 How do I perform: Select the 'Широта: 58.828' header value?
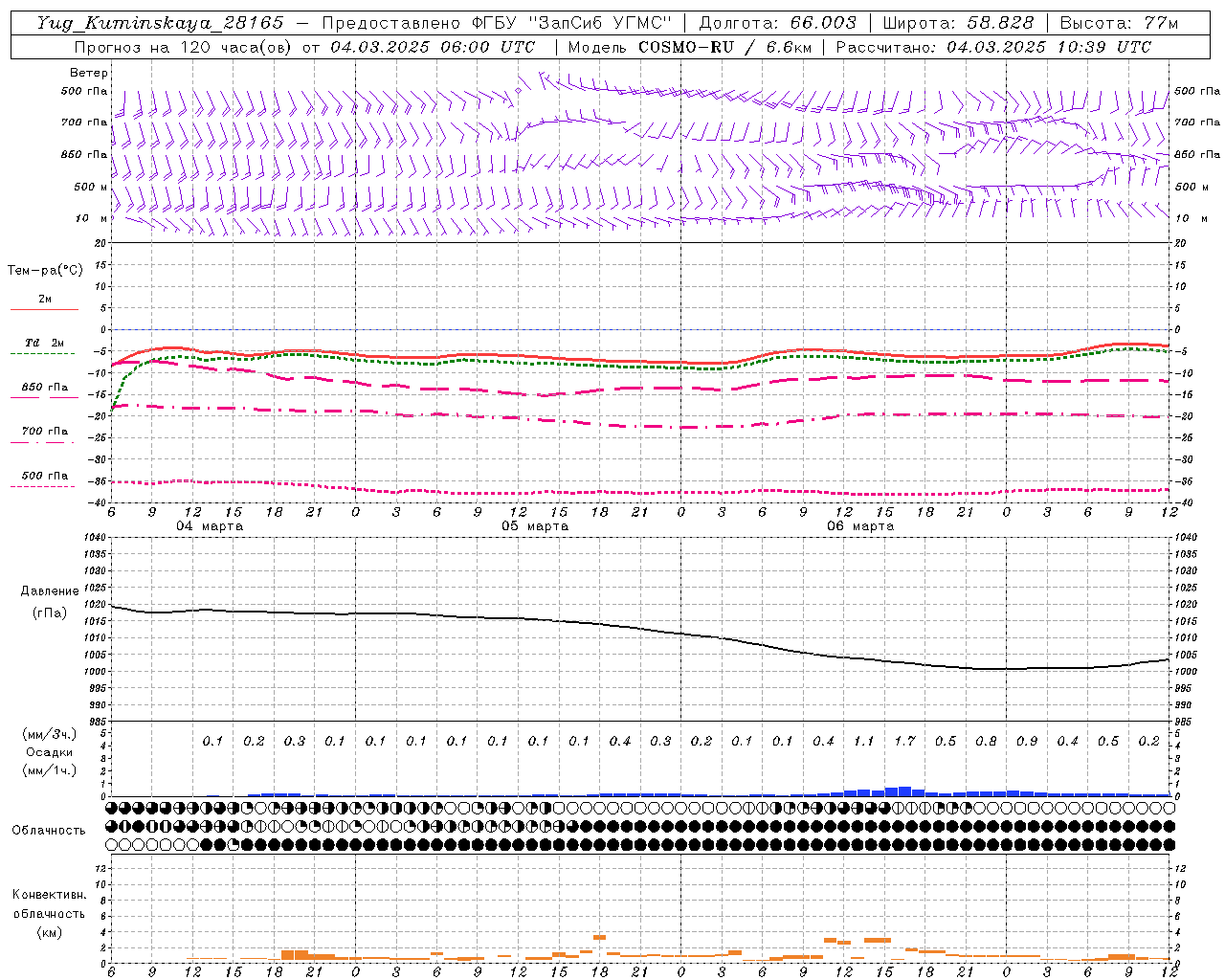(959, 23)
